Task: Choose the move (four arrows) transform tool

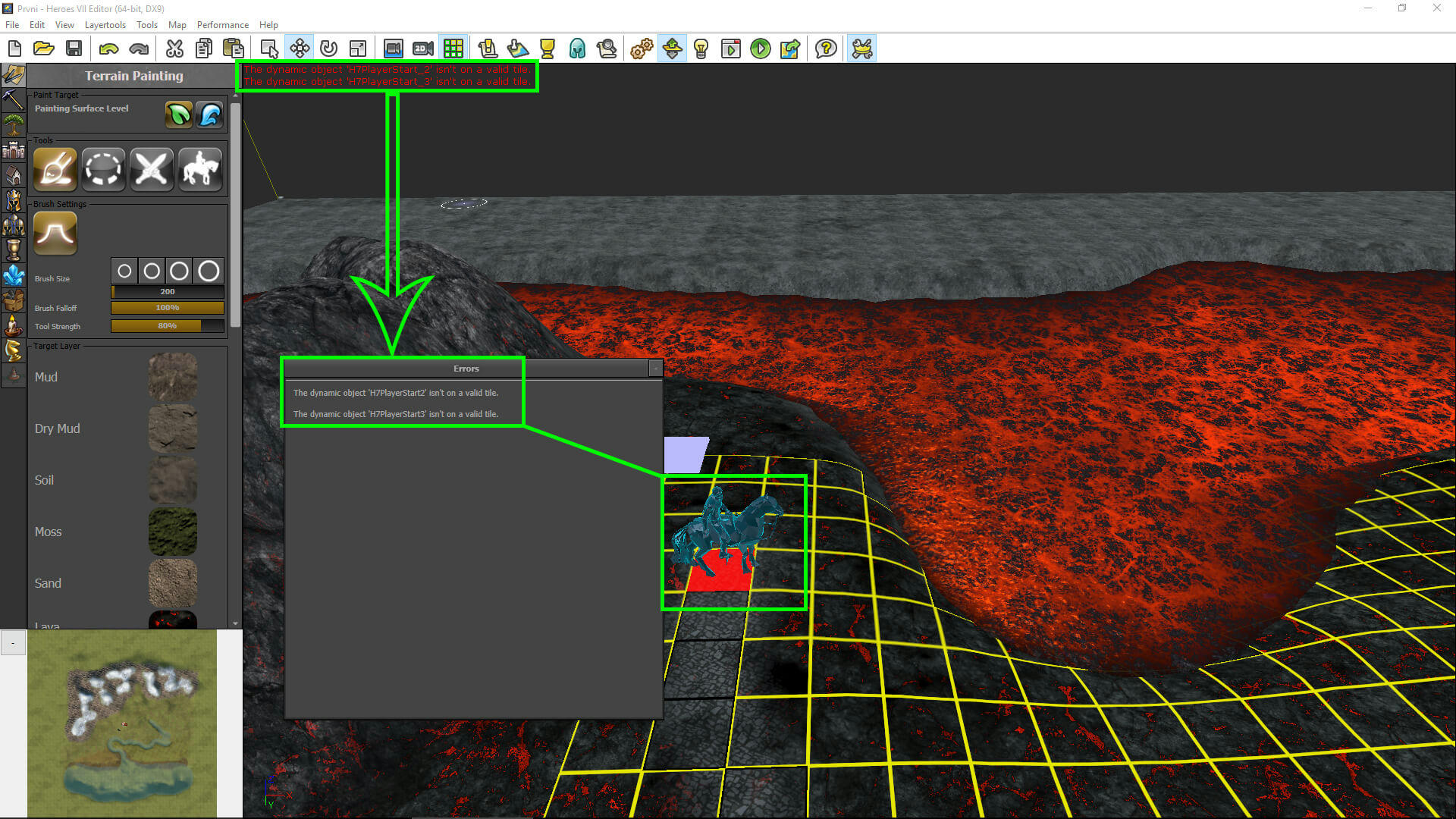Action: coord(300,49)
